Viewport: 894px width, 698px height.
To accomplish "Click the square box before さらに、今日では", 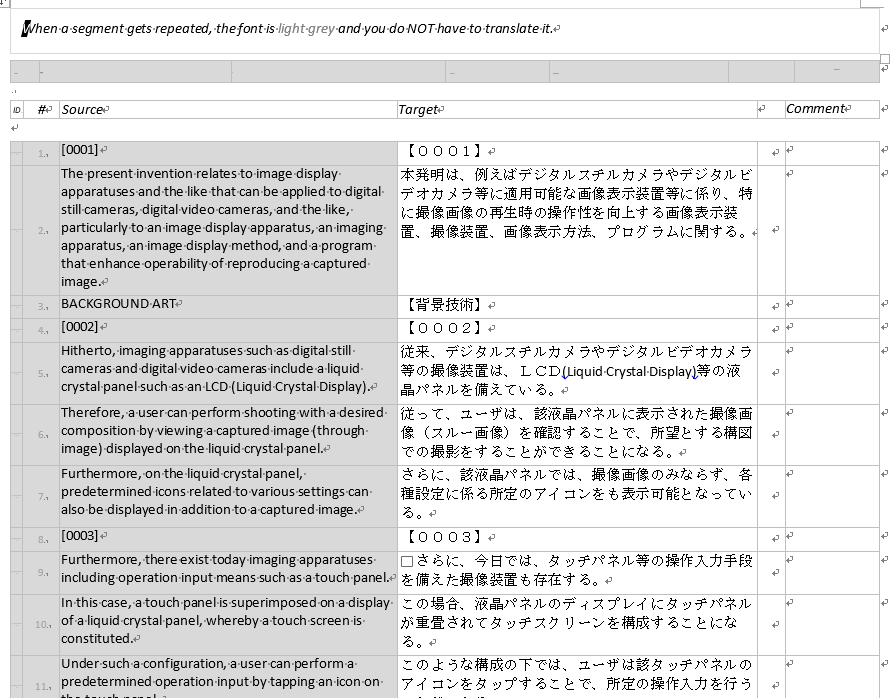I will click(x=407, y=562).
